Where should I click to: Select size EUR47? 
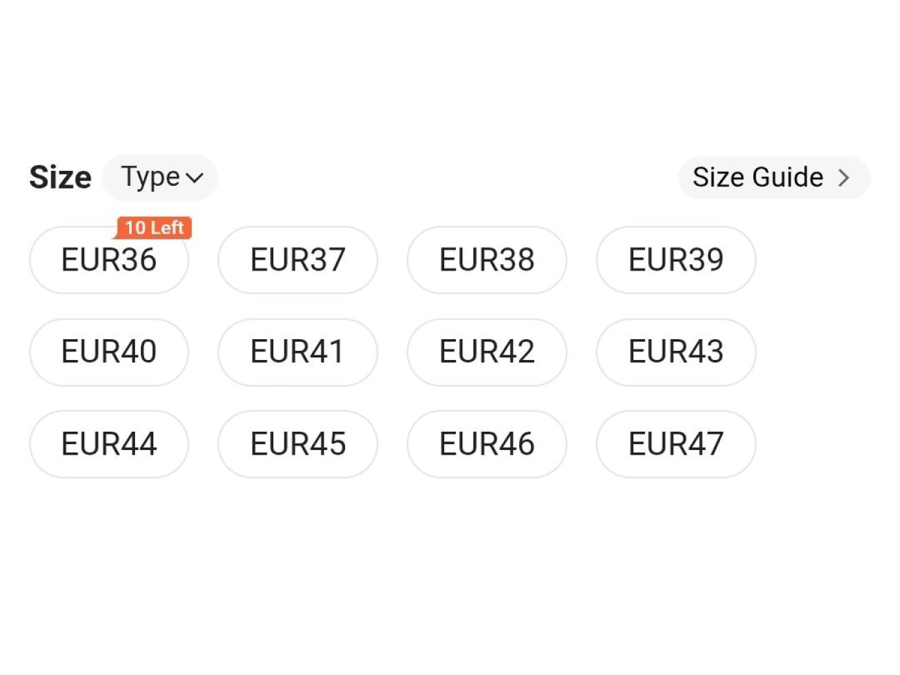pos(676,444)
